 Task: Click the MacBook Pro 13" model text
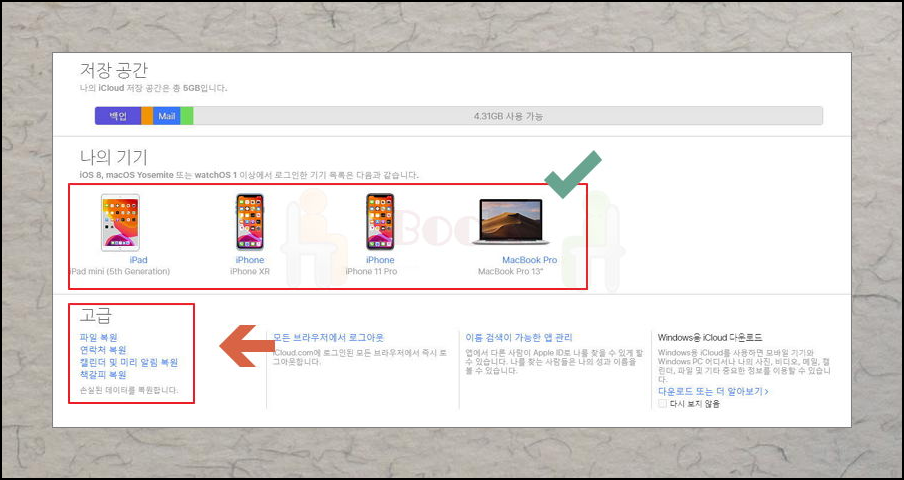click(511, 271)
